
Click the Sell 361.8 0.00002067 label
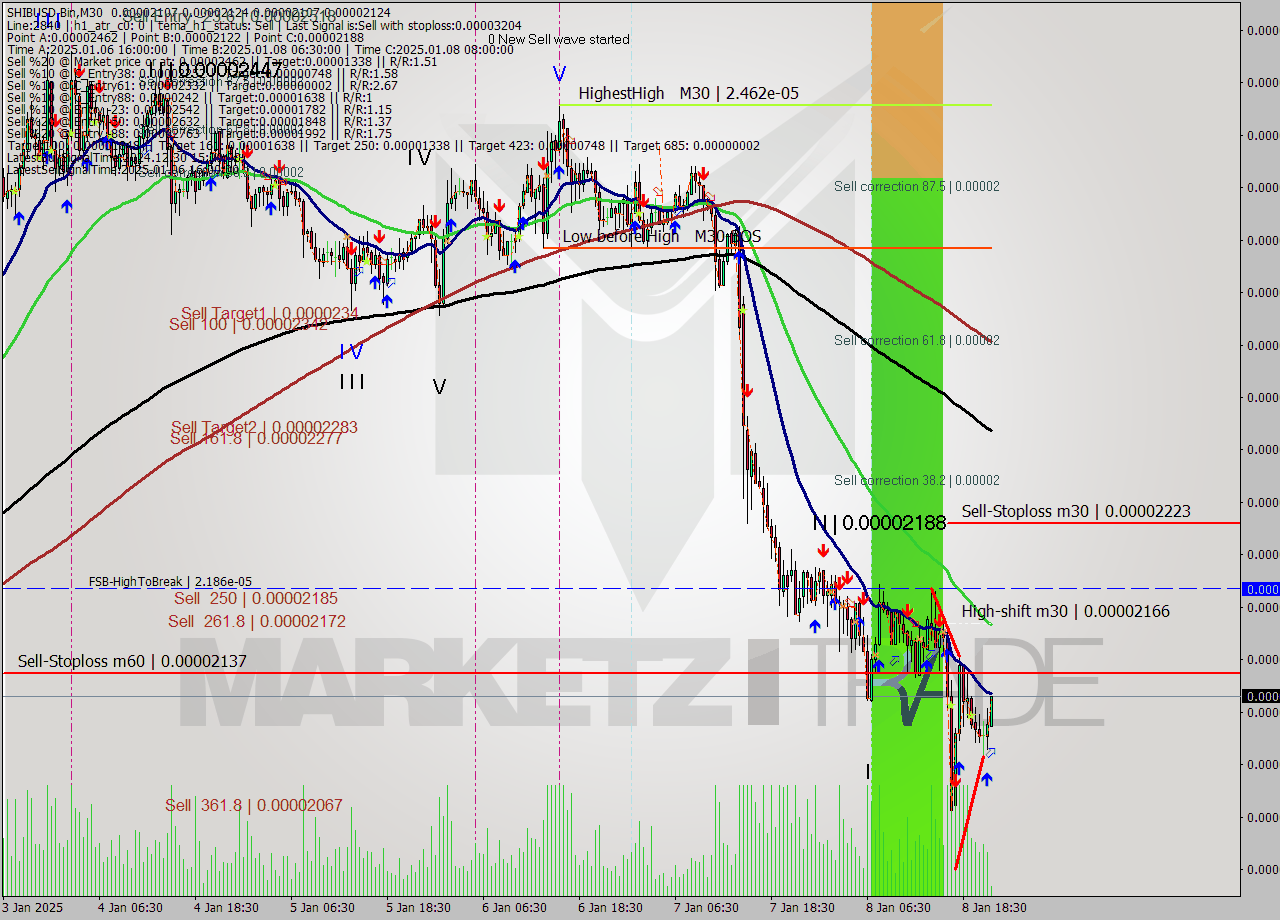click(254, 805)
